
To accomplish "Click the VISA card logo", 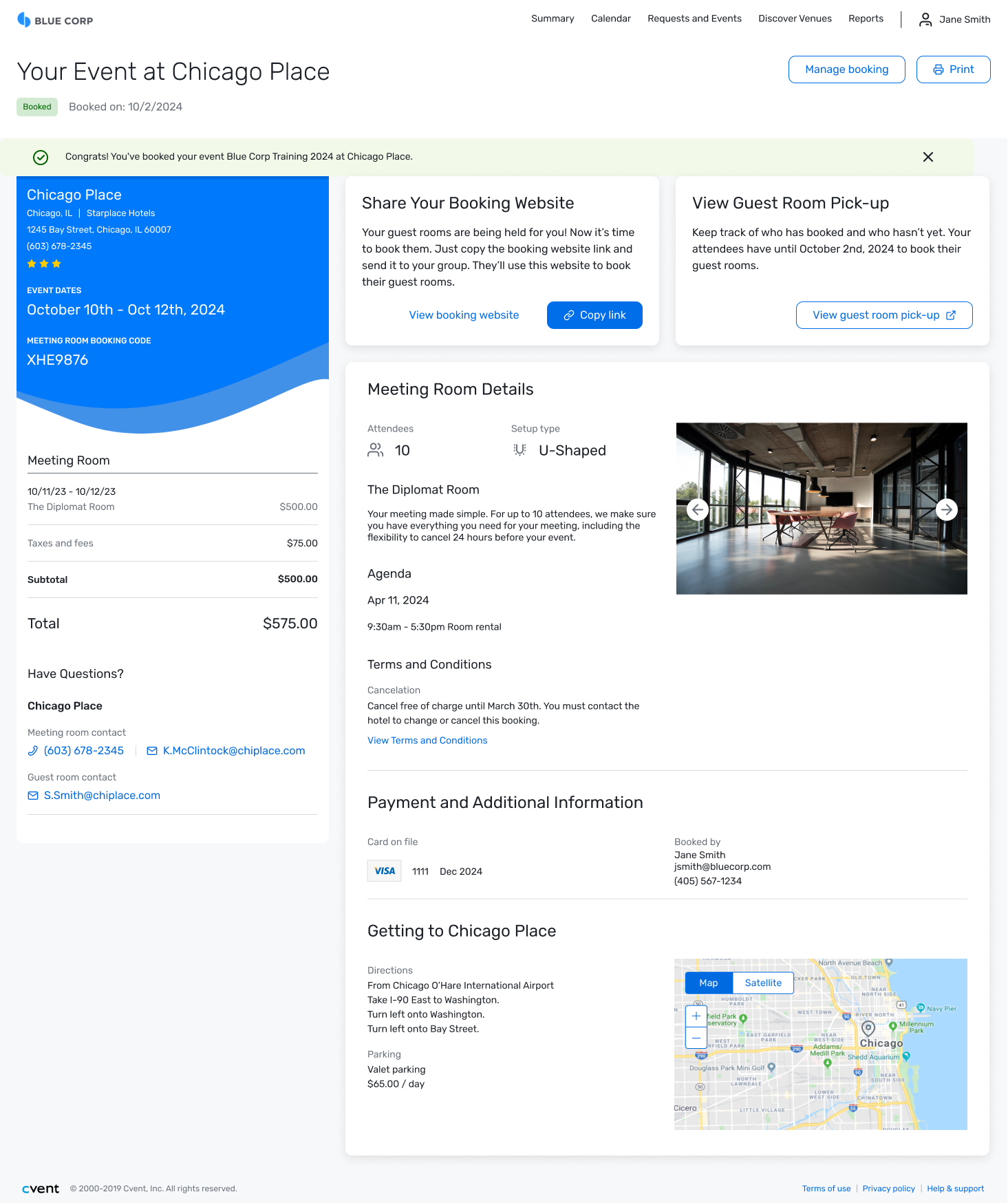I will click(385, 871).
